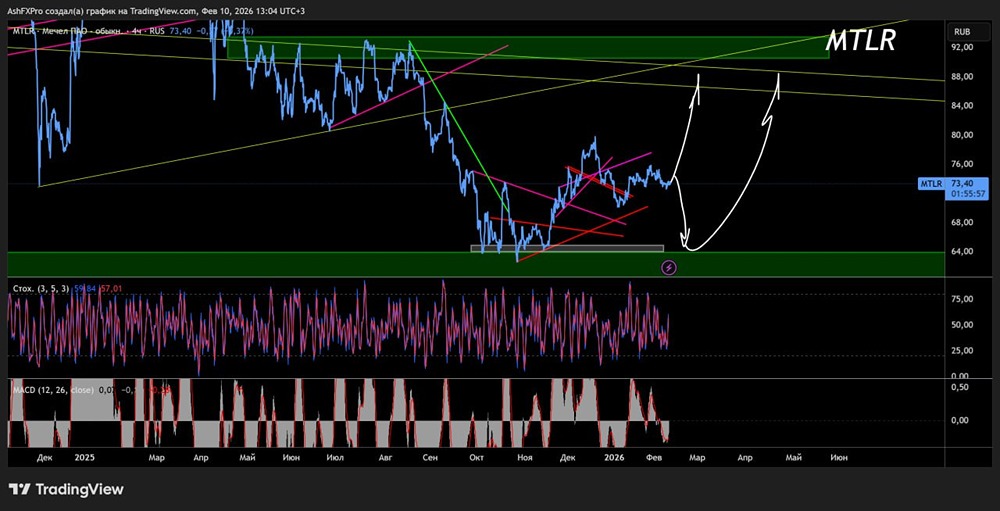Click the Сен label on time axis

pyautogui.click(x=430, y=457)
